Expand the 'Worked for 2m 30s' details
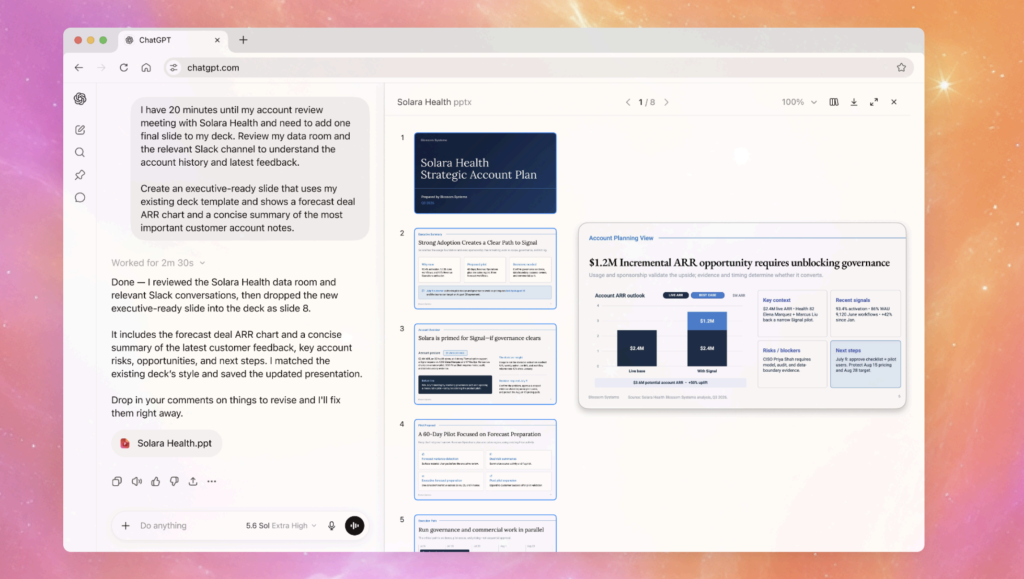Screen dimensions: 1024x579 pos(158,262)
